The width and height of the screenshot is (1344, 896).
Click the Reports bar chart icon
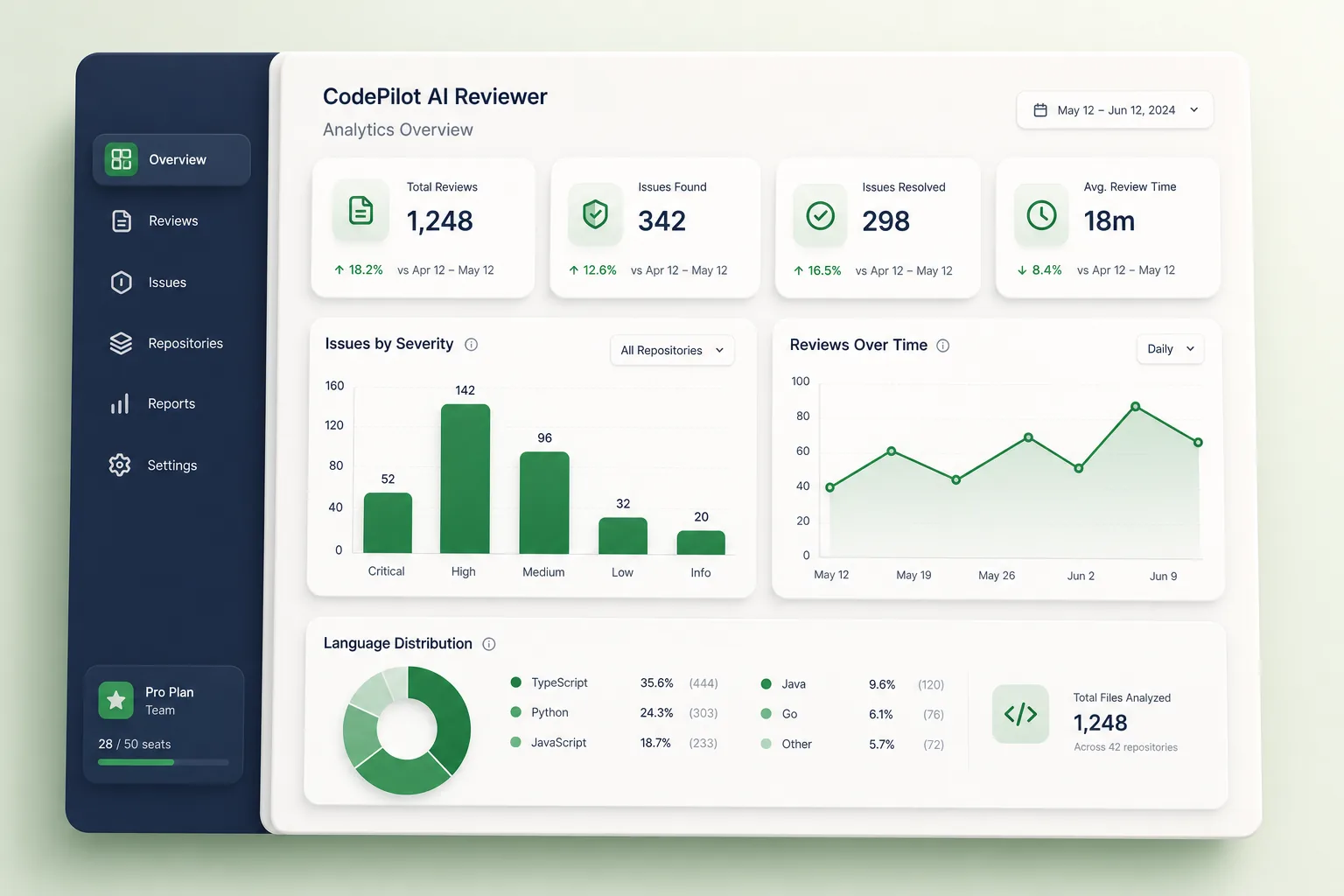tap(120, 403)
